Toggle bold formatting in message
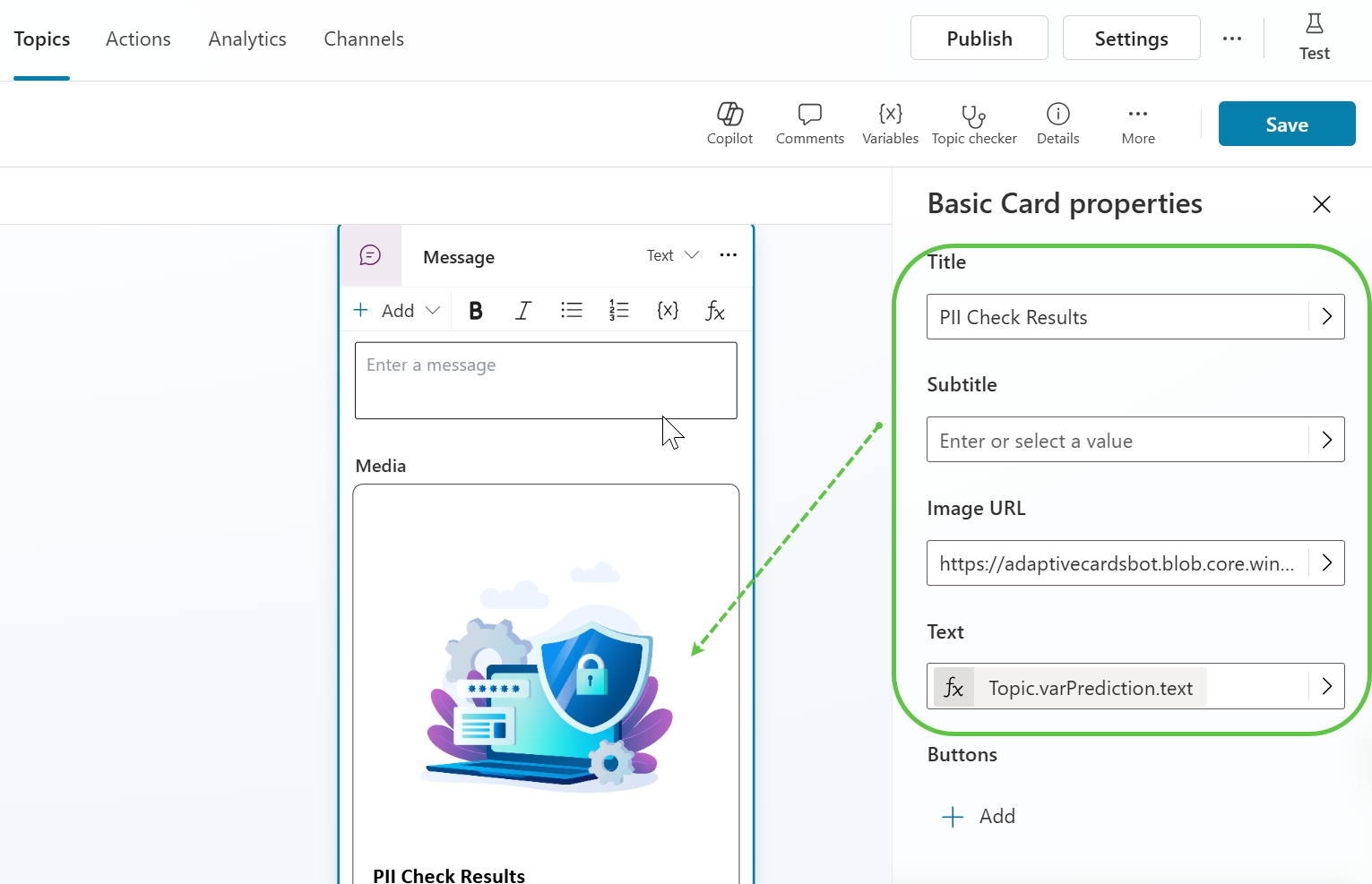Screen dimensions: 1372x884 coord(476,311)
